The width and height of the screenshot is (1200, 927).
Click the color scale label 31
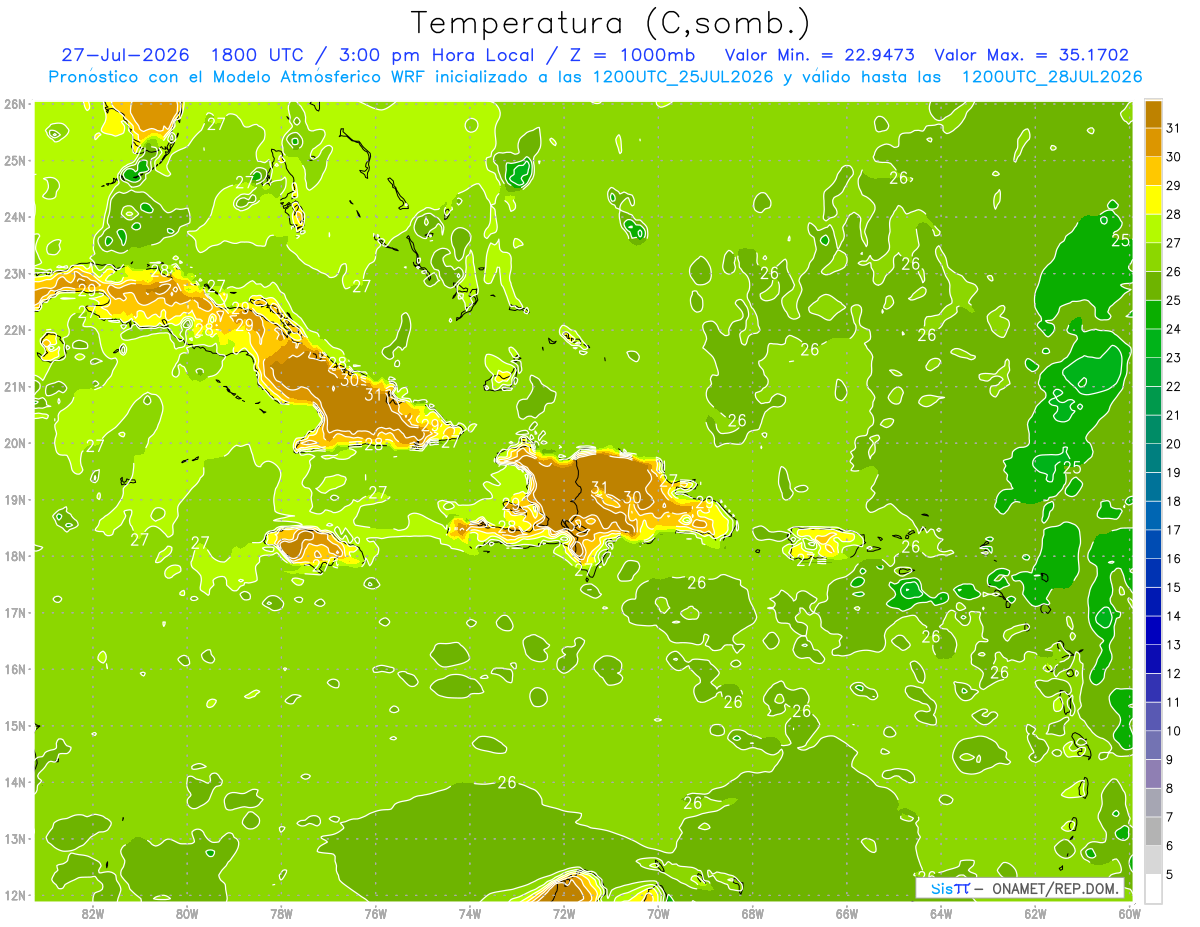tap(1174, 128)
